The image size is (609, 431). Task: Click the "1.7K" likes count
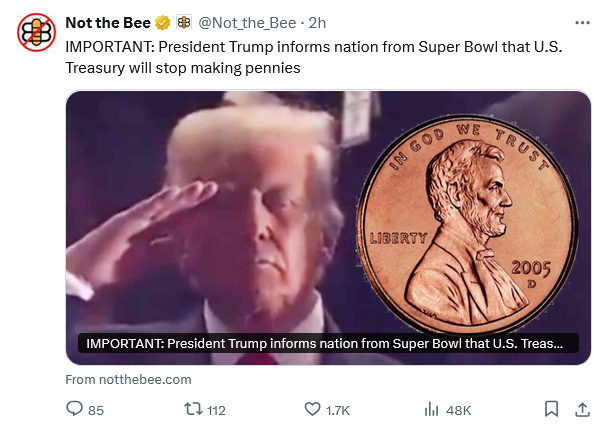[x=338, y=409]
